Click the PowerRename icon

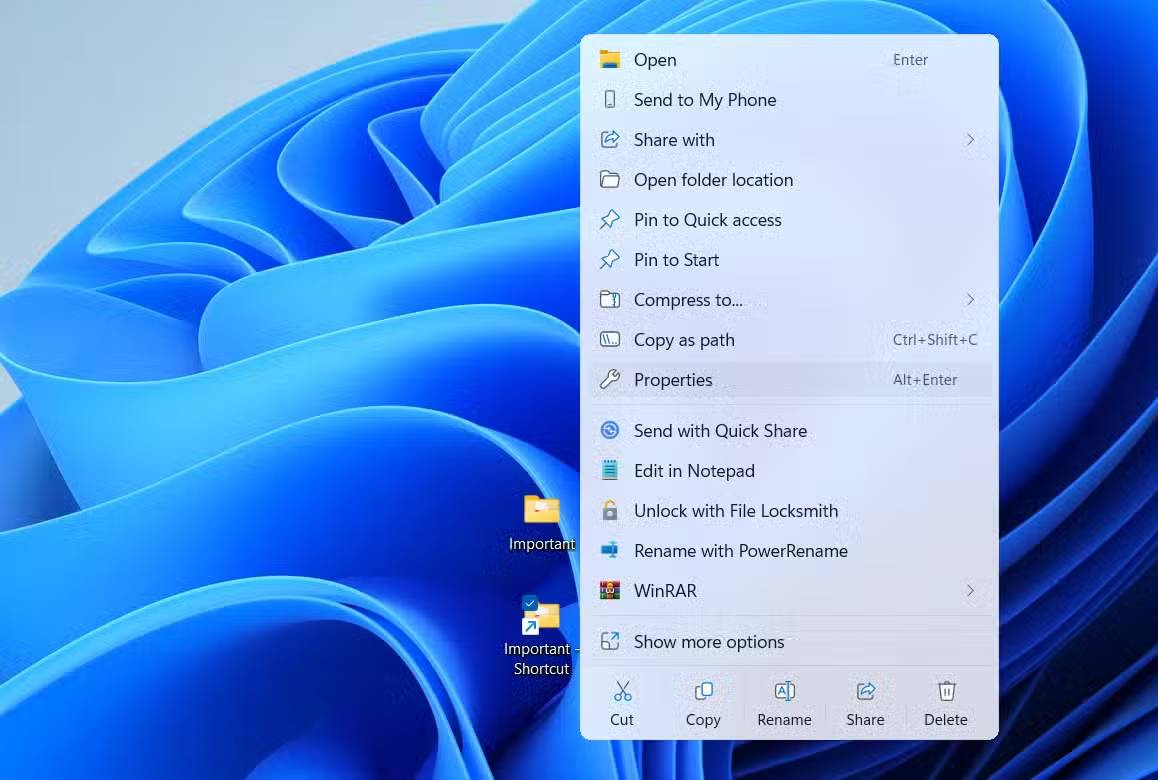(x=610, y=550)
